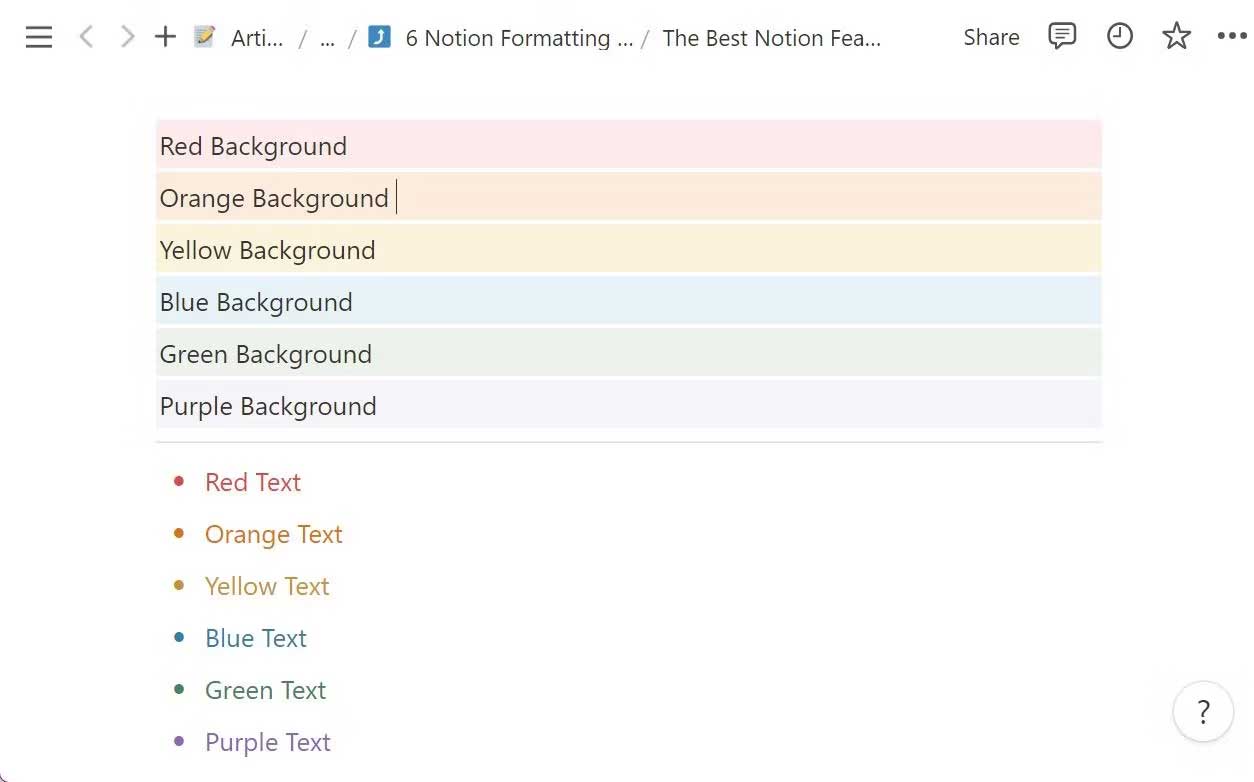Go back with the left arrow

86,38
